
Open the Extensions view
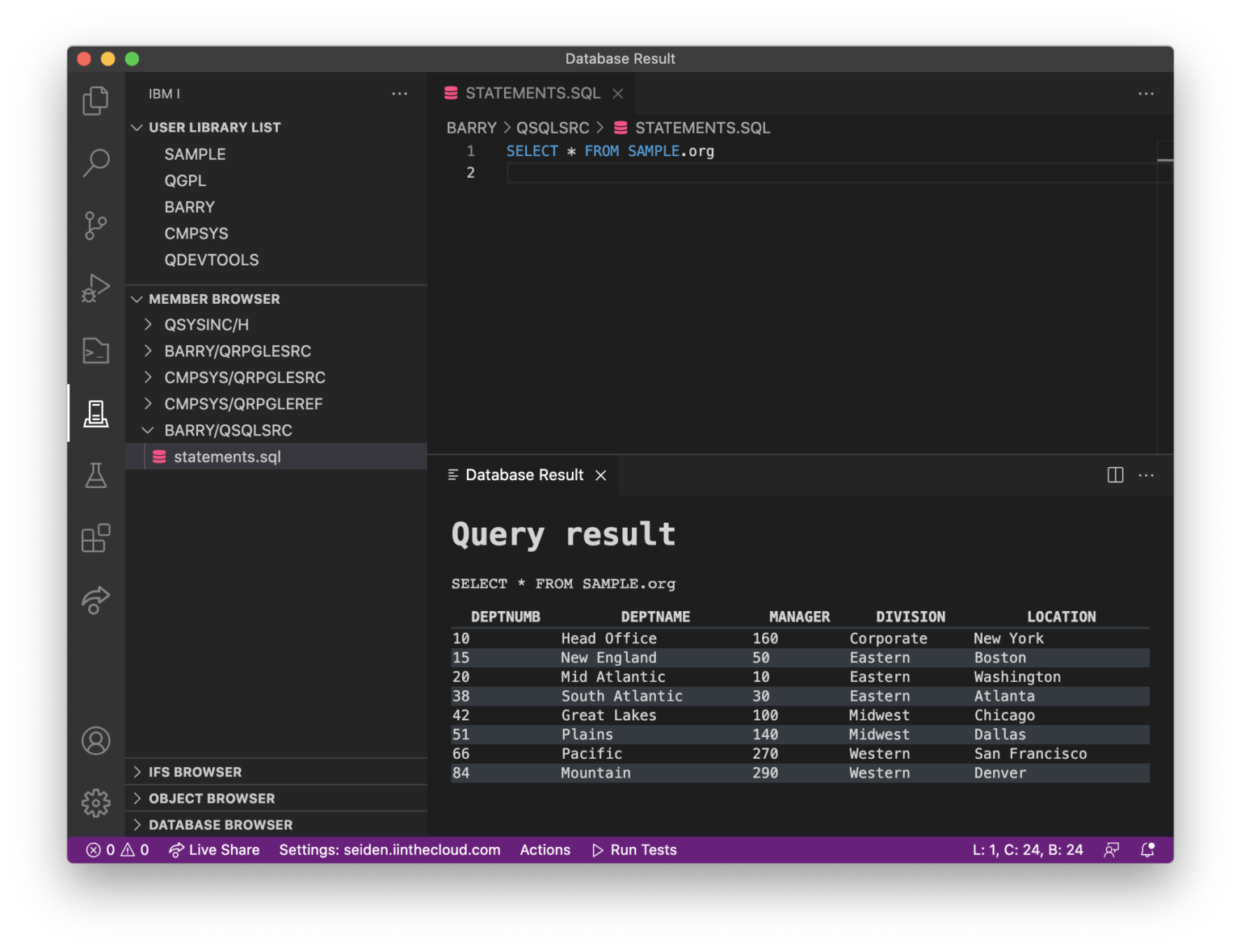coord(96,538)
